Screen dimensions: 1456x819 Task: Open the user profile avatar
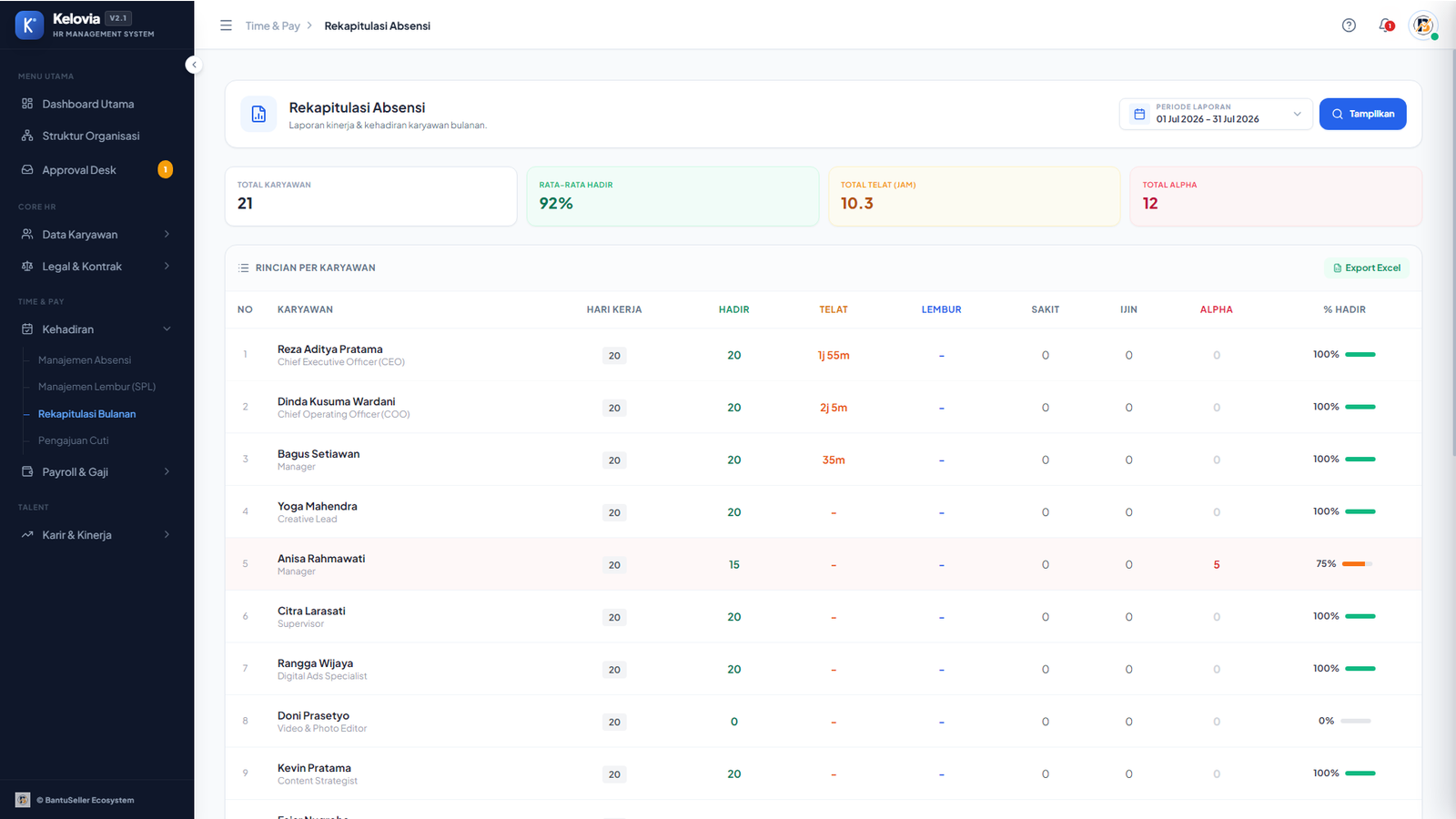(x=1423, y=25)
